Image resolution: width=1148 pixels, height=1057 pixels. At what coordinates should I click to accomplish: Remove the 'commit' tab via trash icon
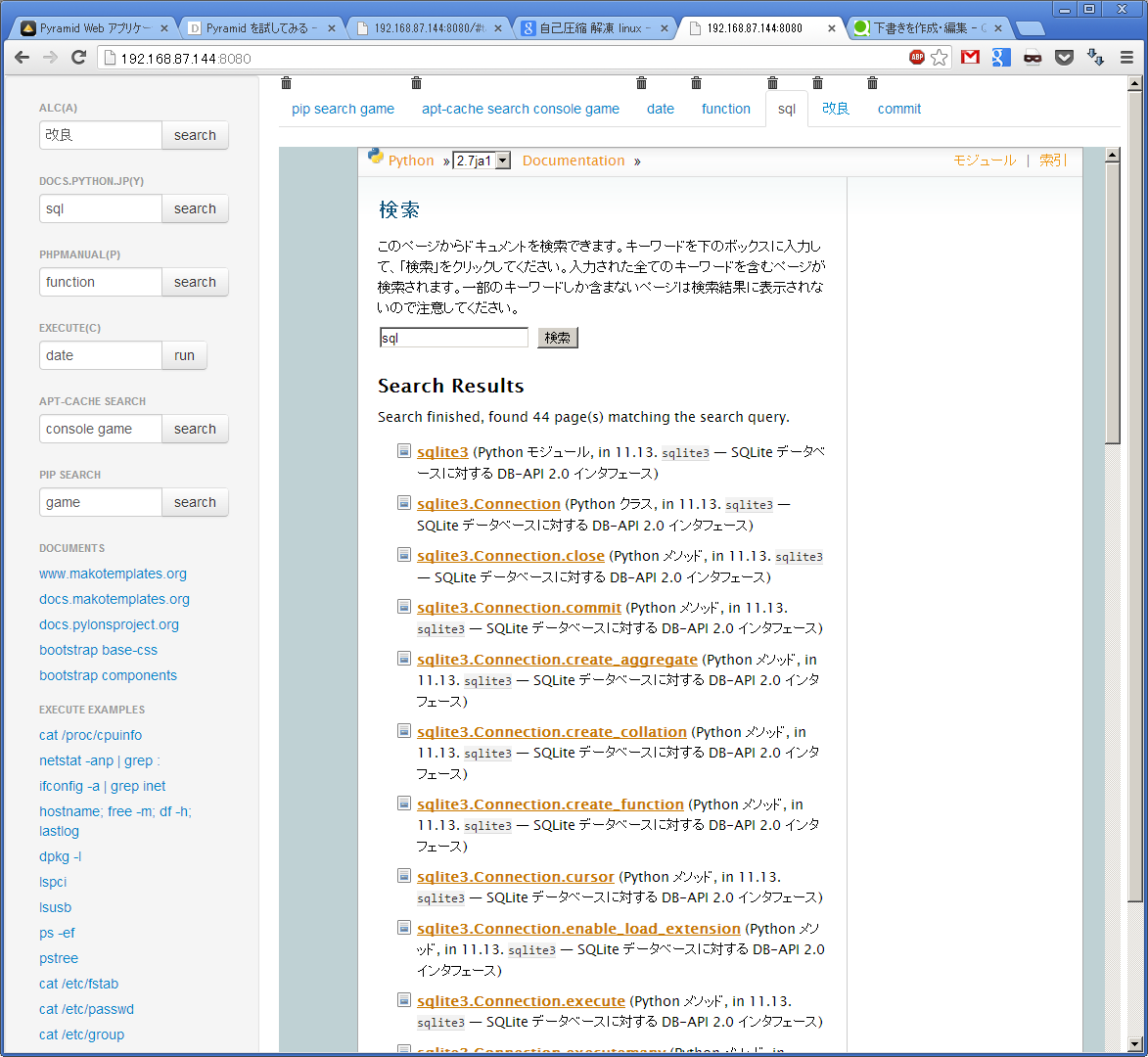[x=872, y=83]
